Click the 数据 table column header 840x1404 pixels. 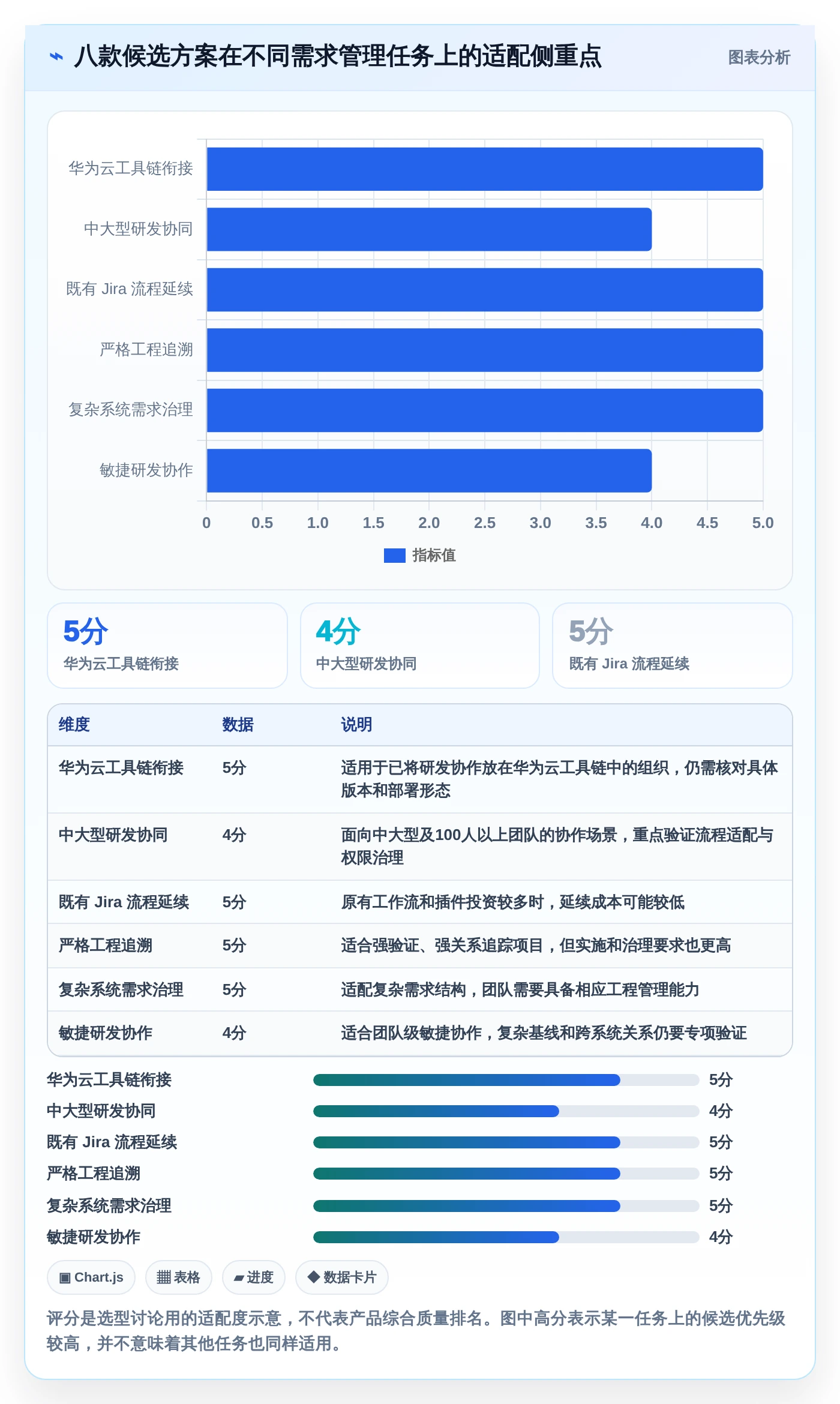[x=238, y=725]
